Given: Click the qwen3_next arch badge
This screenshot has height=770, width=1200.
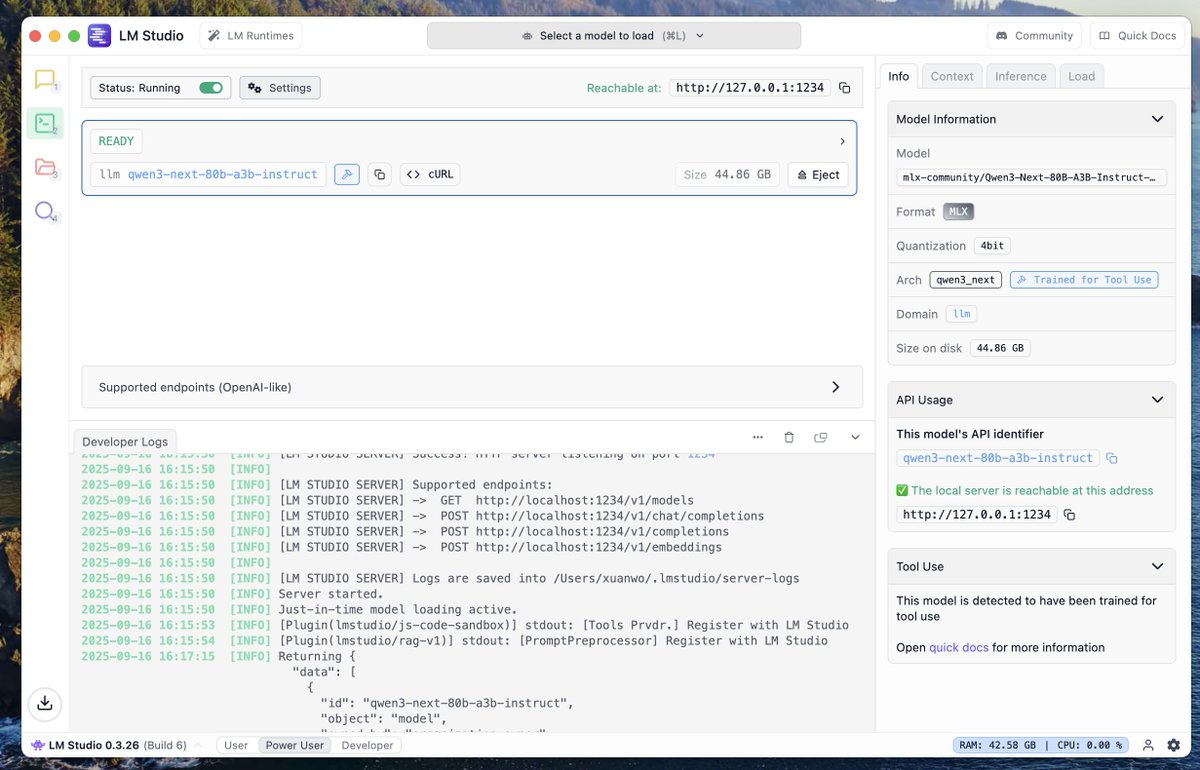Looking at the screenshot, I should [965, 280].
